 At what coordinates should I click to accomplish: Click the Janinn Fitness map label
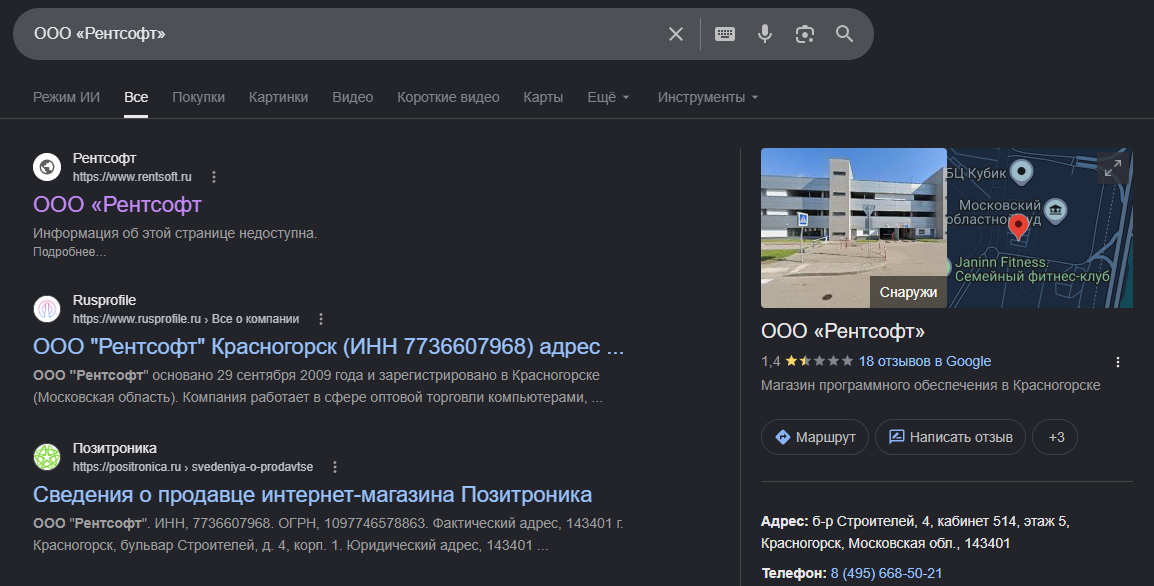click(1032, 269)
